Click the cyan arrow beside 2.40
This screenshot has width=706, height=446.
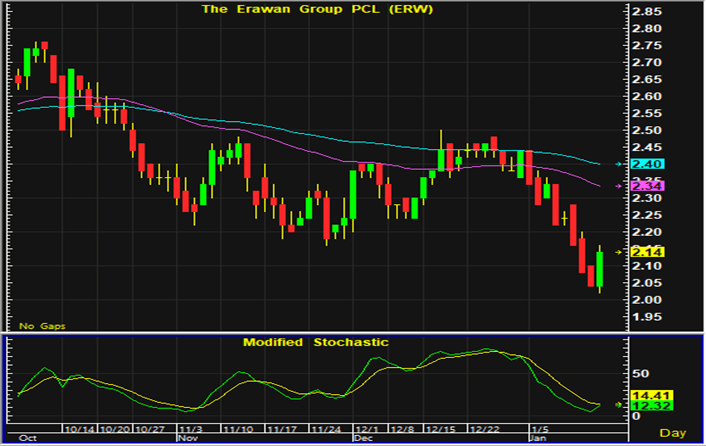620,164
